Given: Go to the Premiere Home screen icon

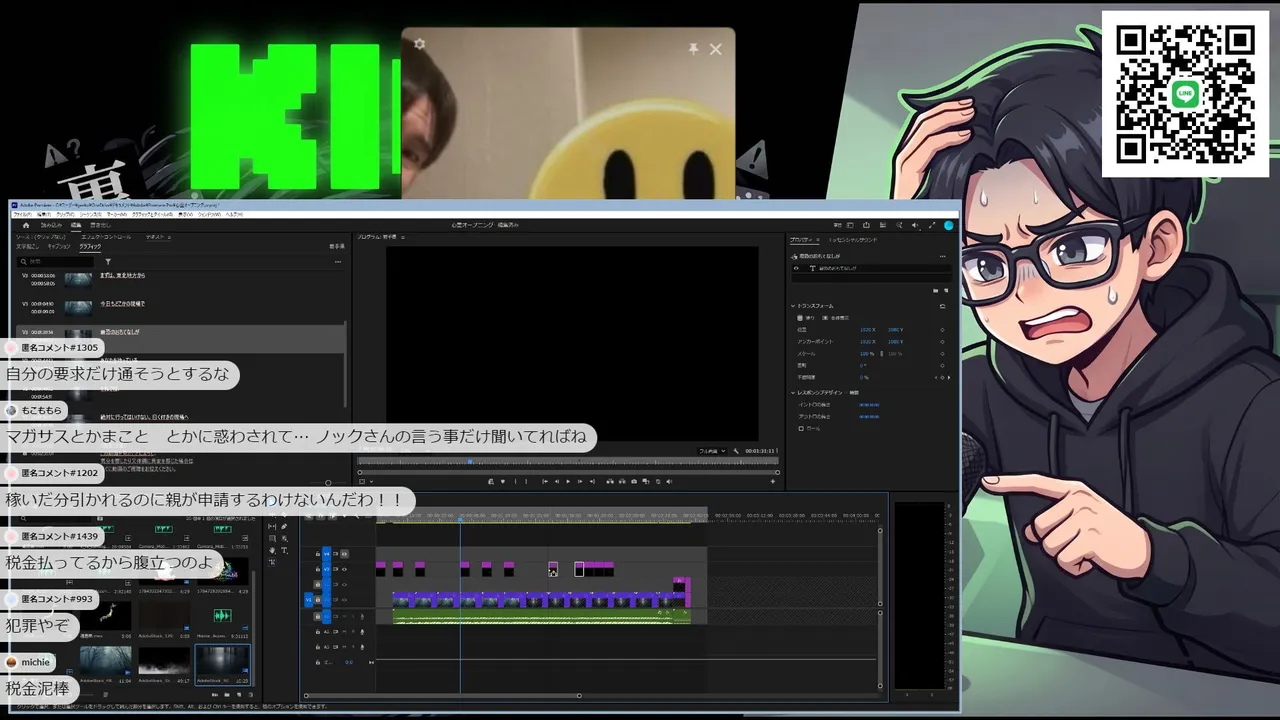Looking at the screenshot, I should click(26, 225).
